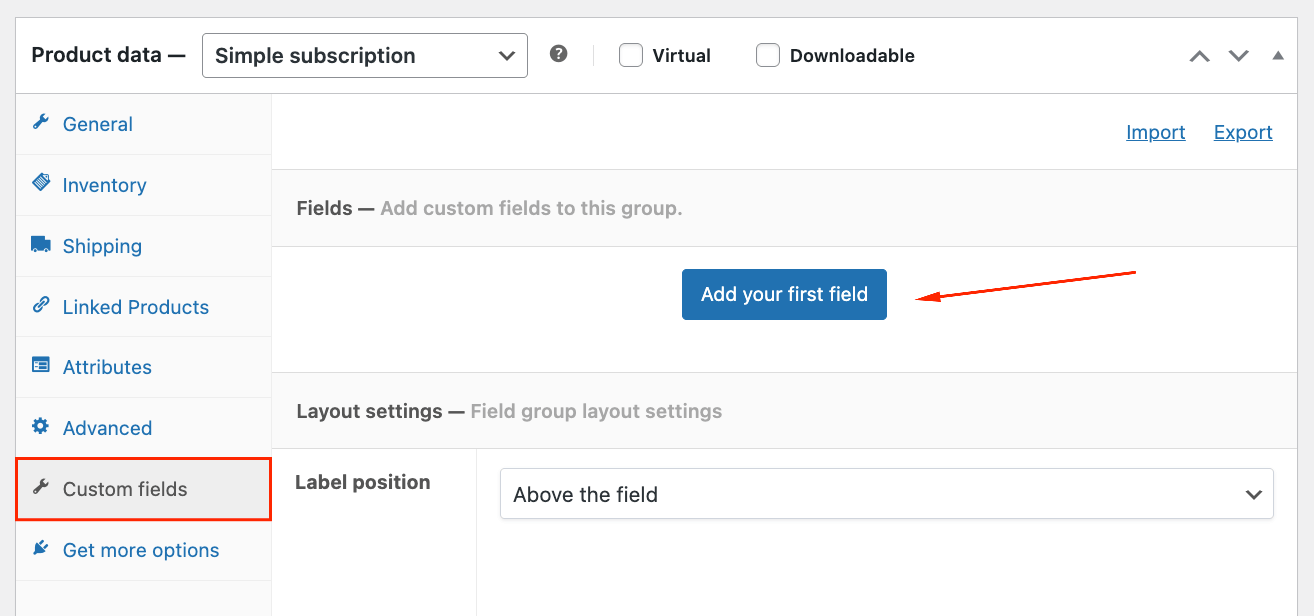
Task: Click the Add your first field button
Action: point(784,294)
